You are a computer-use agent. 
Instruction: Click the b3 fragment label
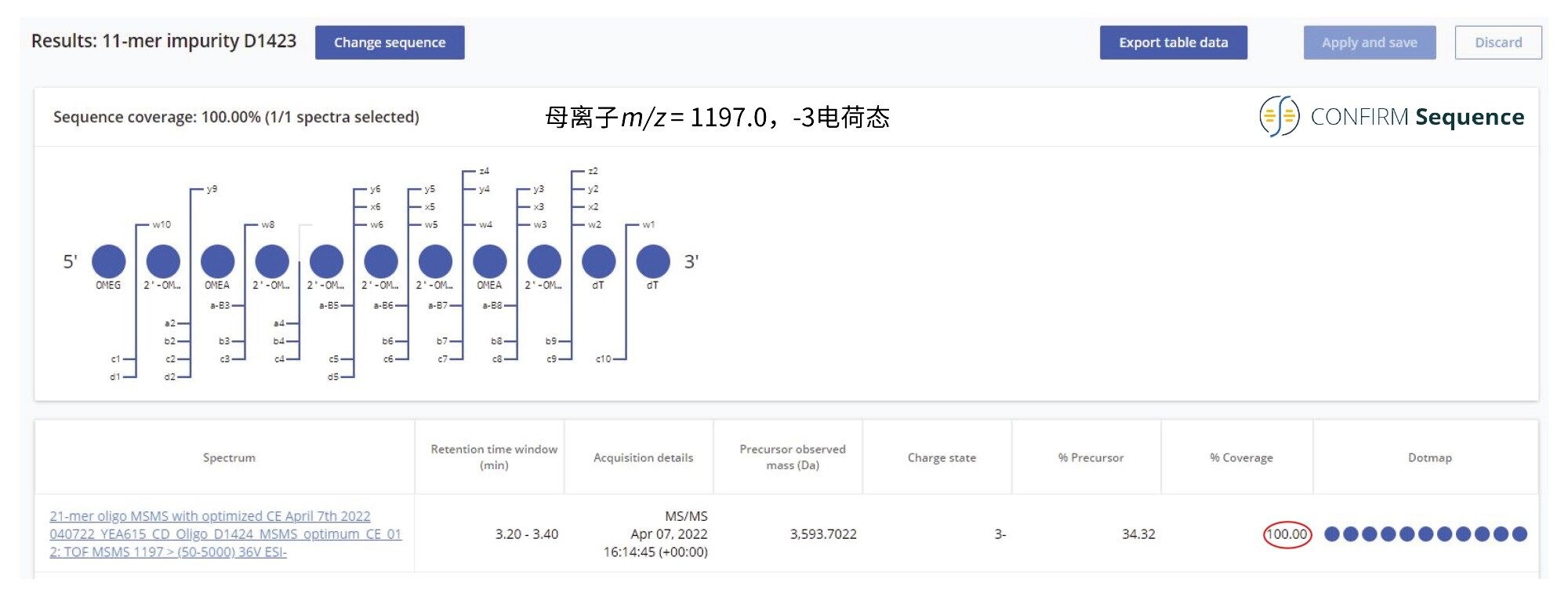click(224, 341)
